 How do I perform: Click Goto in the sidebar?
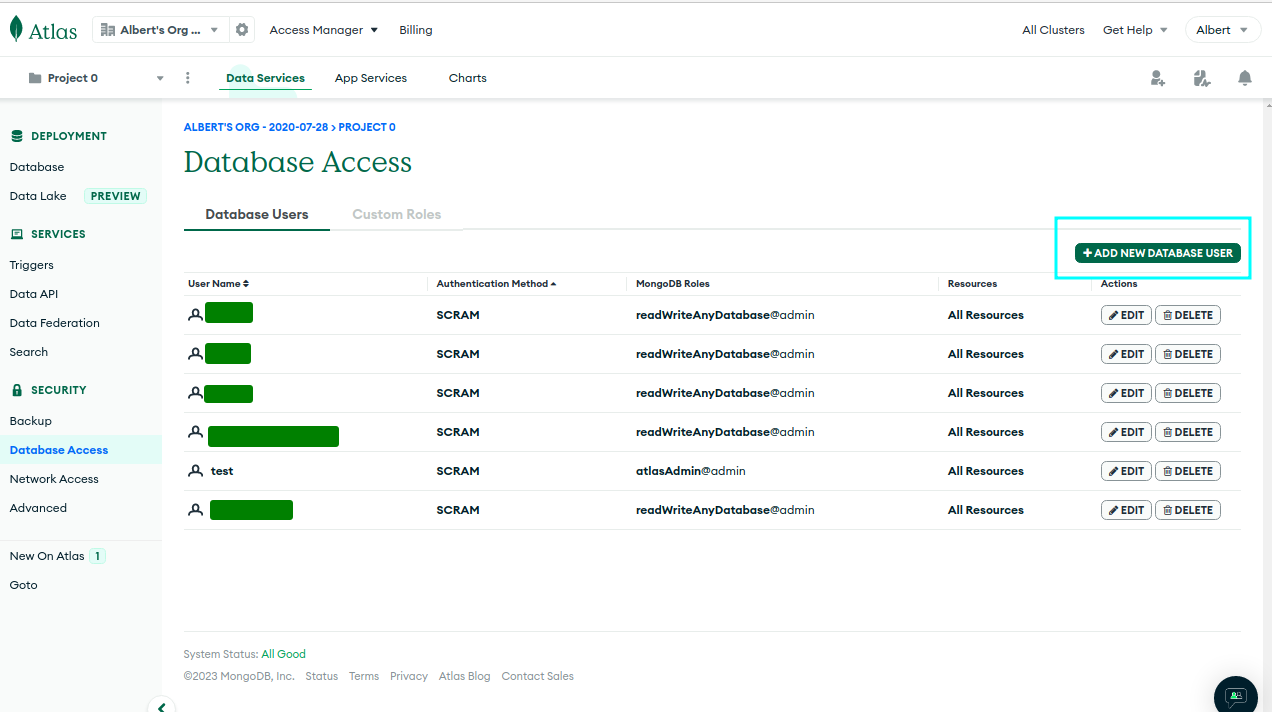coord(24,585)
